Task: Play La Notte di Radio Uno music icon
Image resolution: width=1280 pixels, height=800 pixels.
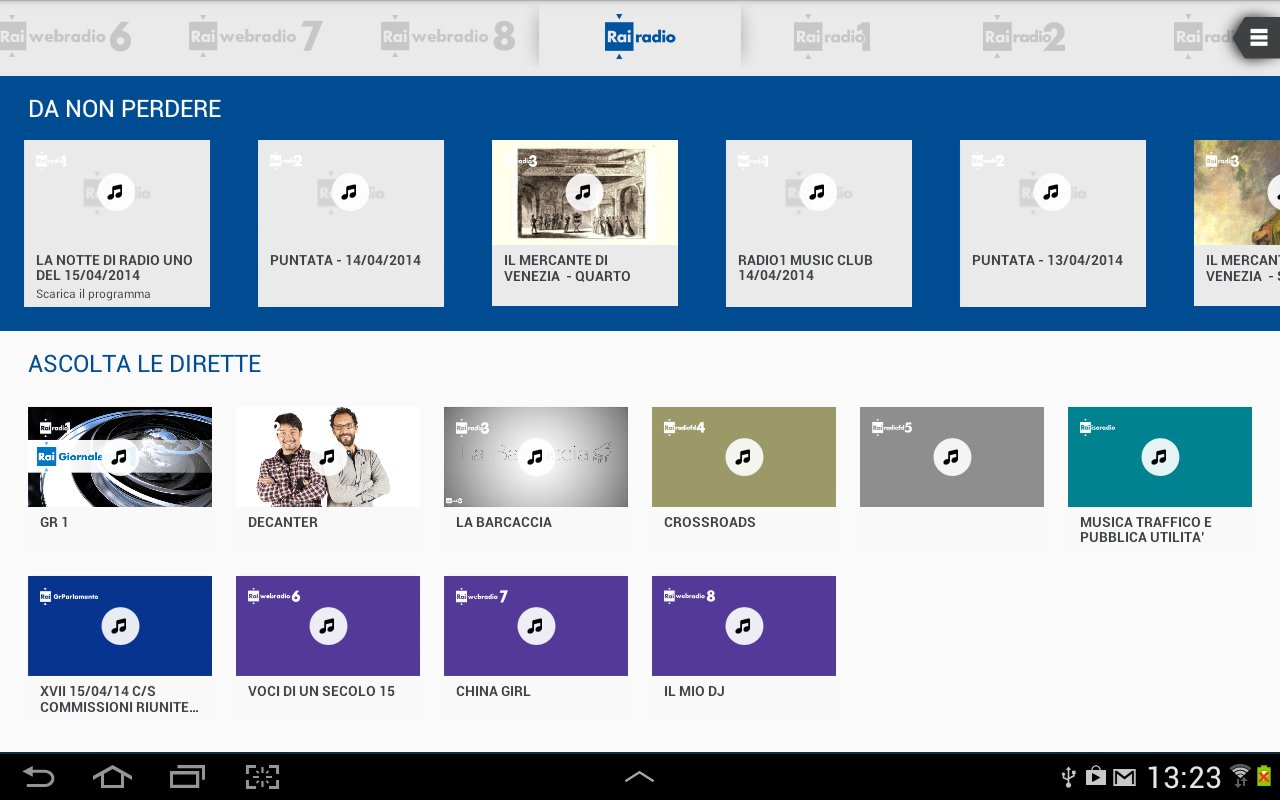Action: pos(116,191)
